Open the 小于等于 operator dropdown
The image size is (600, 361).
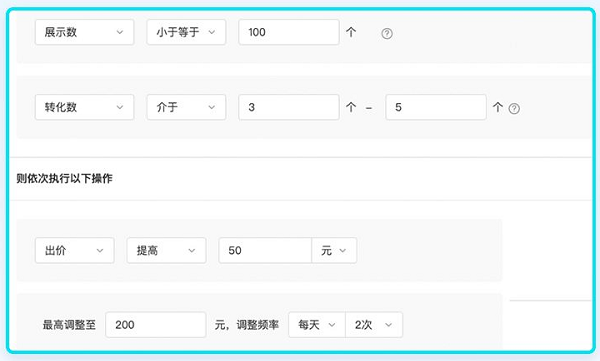[186, 32]
